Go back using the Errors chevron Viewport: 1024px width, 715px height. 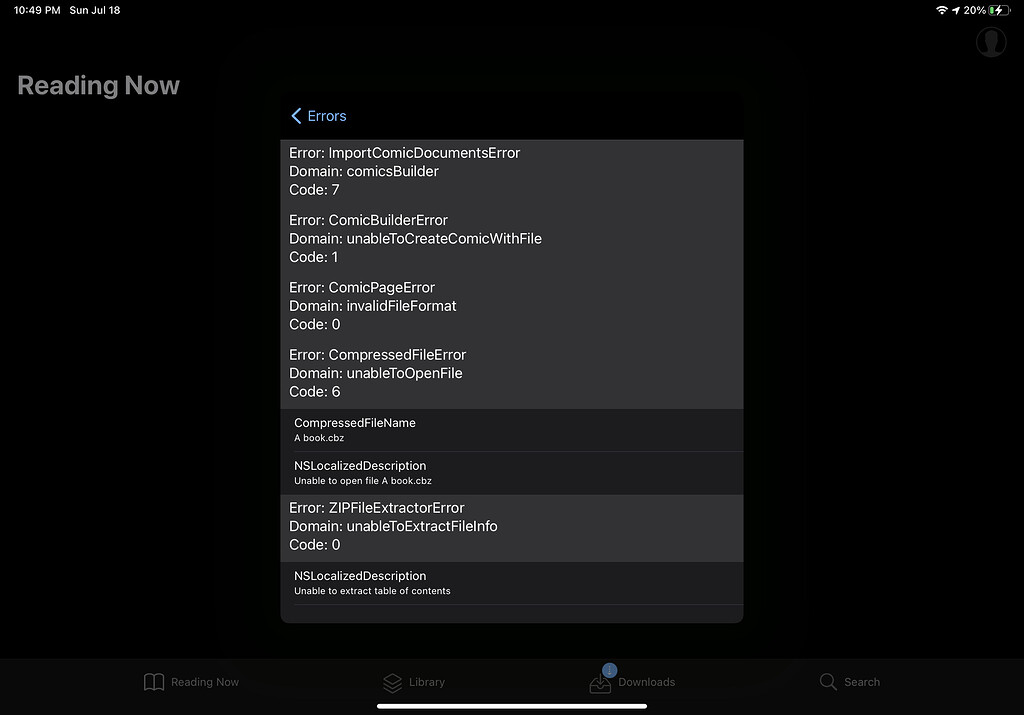click(x=296, y=116)
